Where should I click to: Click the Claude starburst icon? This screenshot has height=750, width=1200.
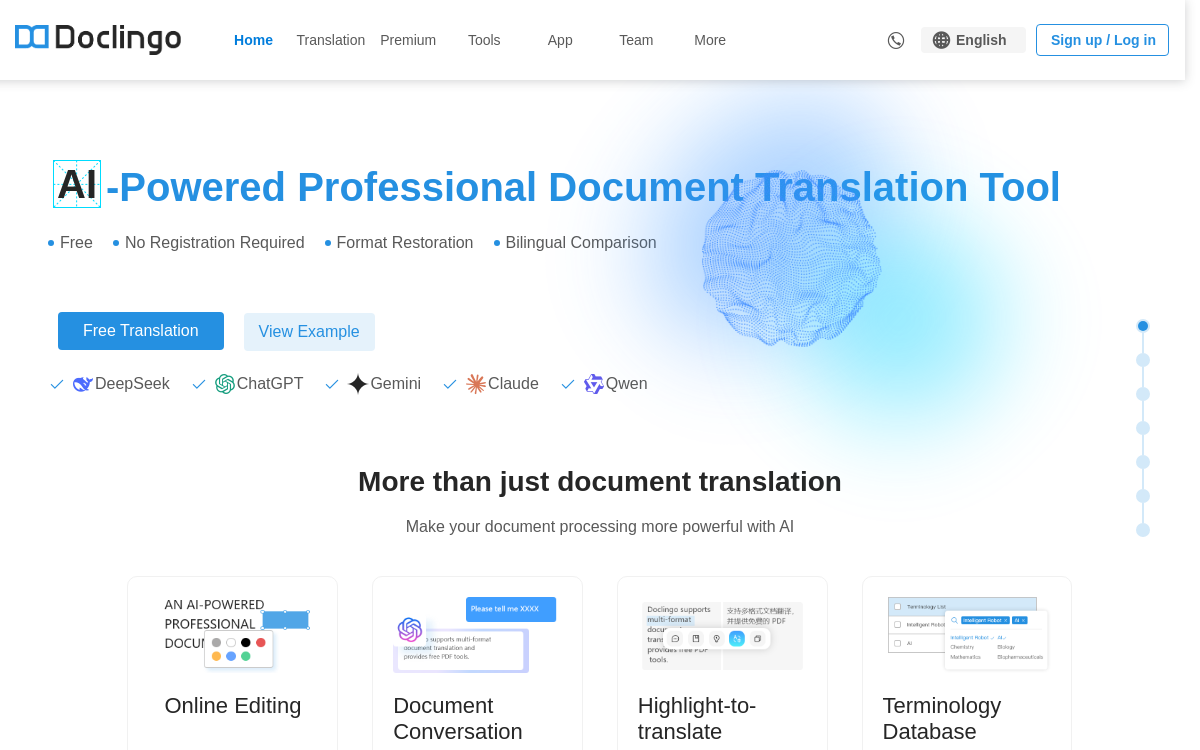click(x=476, y=384)
